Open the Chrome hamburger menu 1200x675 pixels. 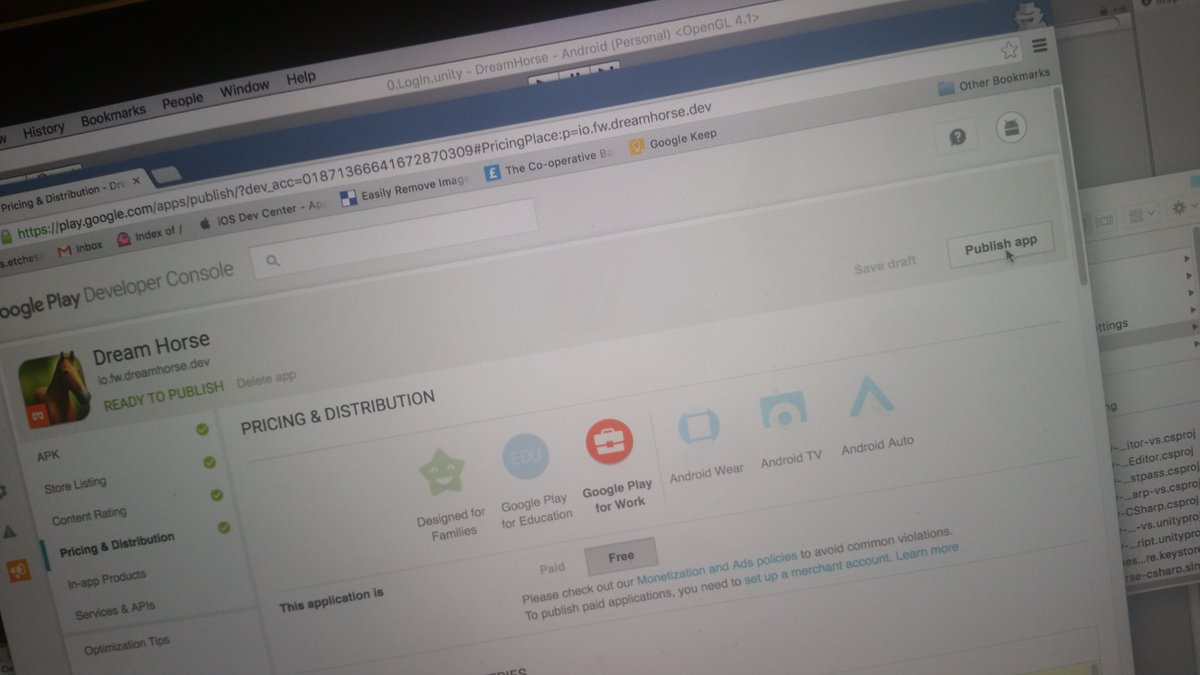pyautogui.click(x=1040, y=46)
